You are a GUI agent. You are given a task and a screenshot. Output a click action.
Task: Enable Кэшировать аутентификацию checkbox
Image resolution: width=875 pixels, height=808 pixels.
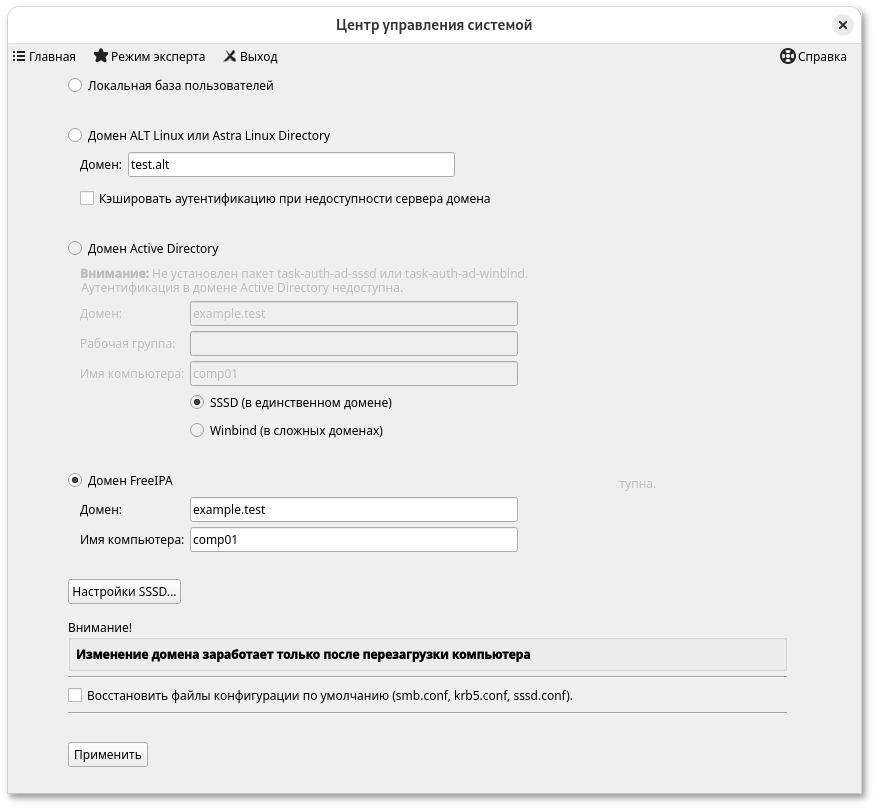coord(87,199)
